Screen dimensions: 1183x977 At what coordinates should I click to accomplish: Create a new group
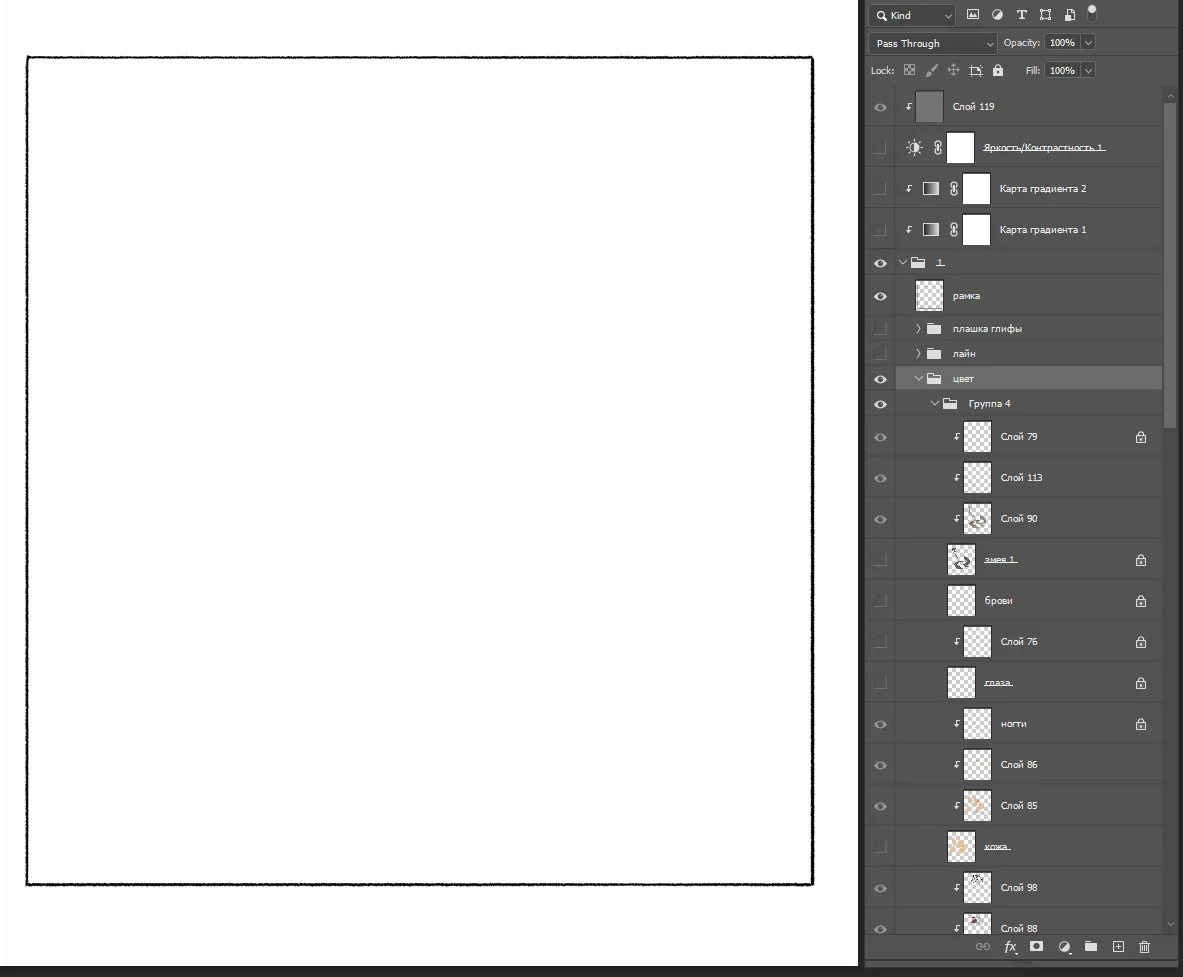[x=1091, y=946]
